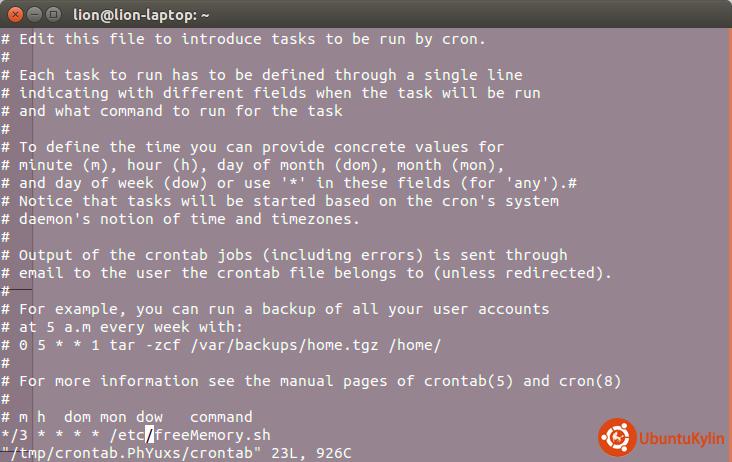732x462 pixels.
Task: Click the '/home/' path in the example line
Action: point(415,345)
